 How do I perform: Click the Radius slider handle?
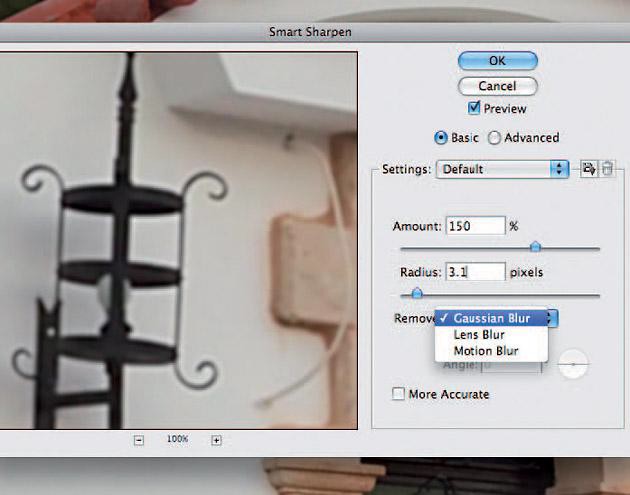click(417, 293)
